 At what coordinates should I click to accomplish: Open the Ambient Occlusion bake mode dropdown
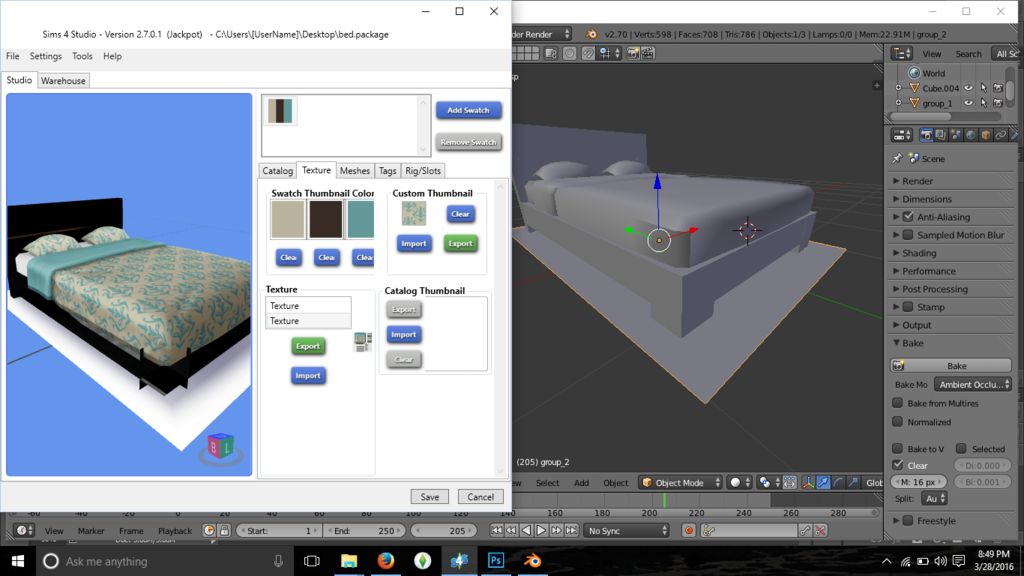click(x=973, y=385)
